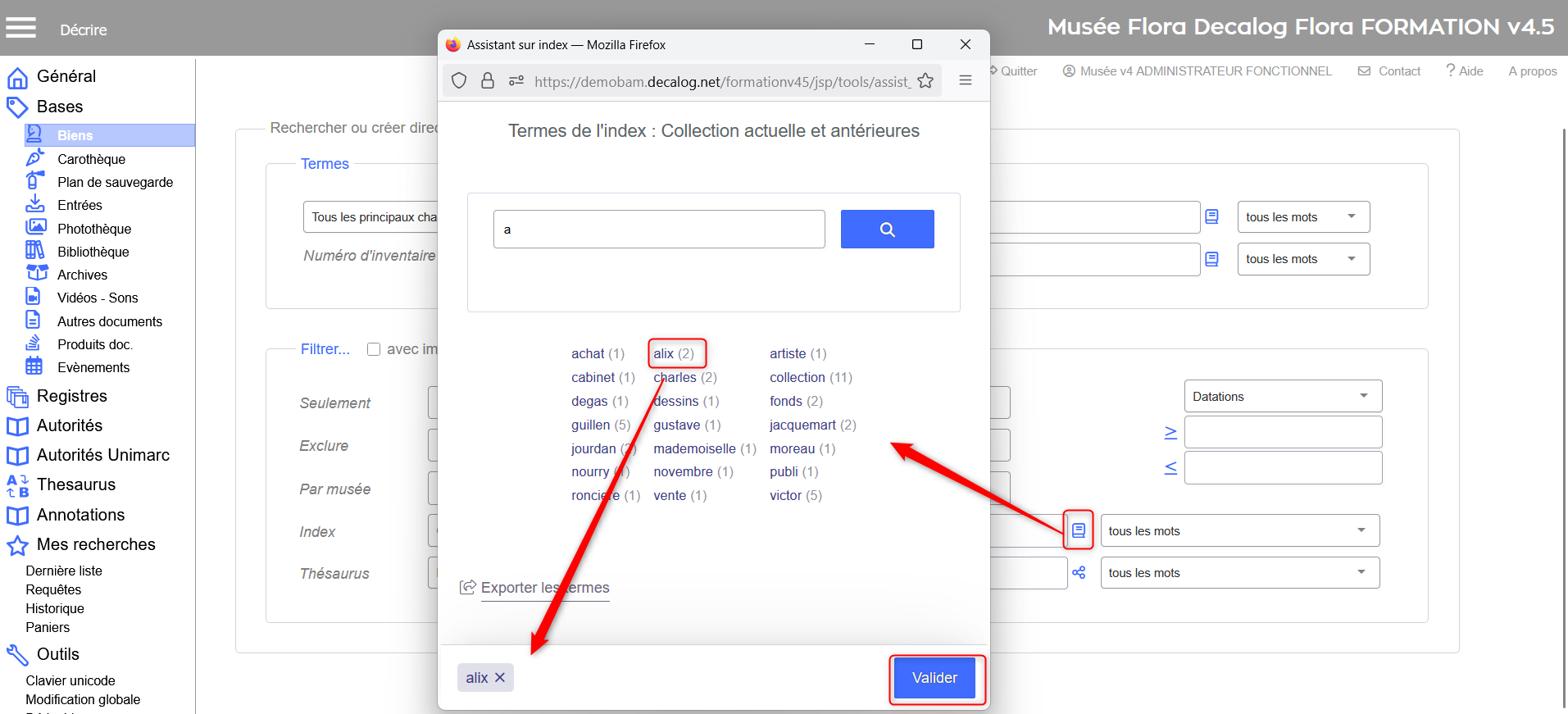Bookmark page with Firefox star icon
1568x714 pixels.
925,80
